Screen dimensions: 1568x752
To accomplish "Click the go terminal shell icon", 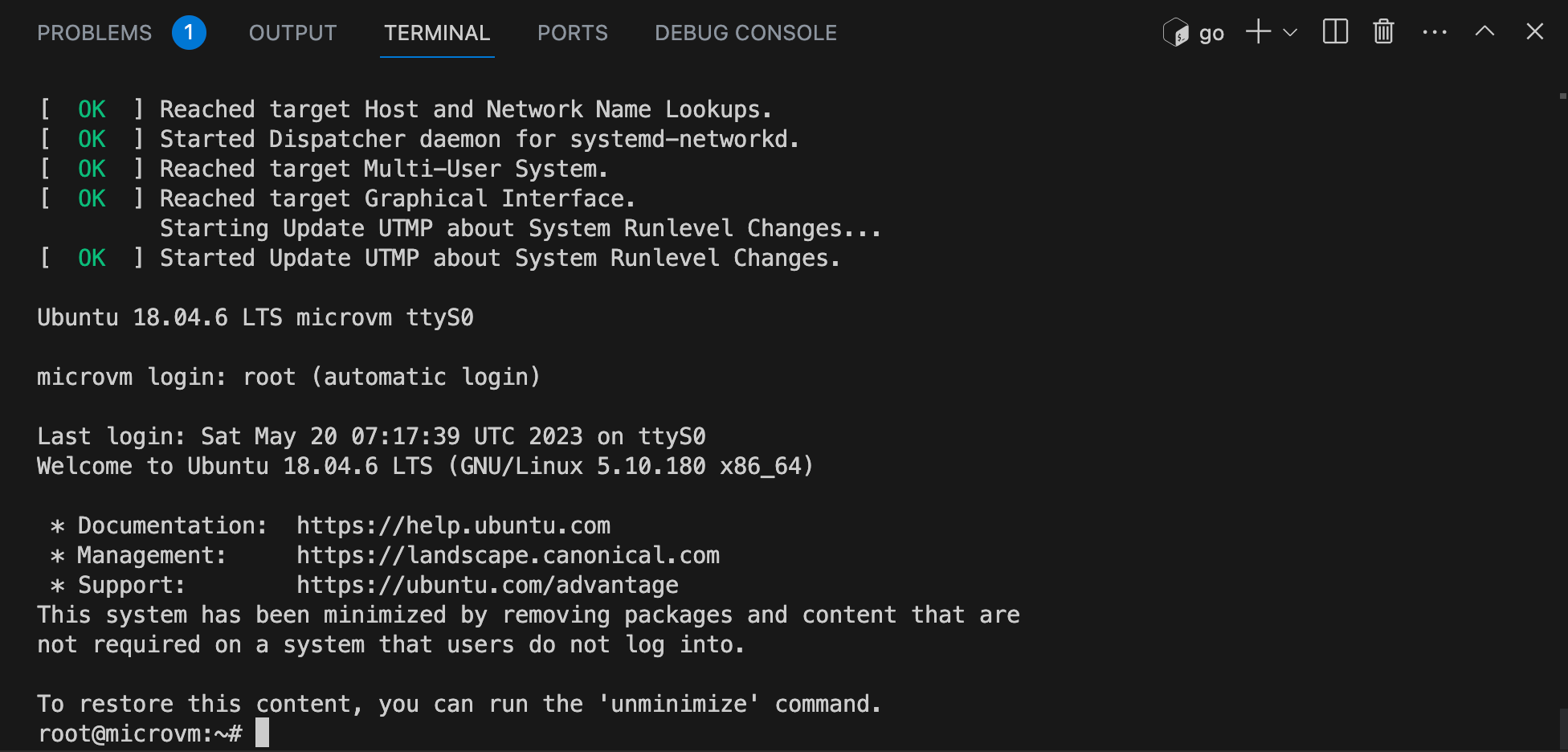I will click(1176, 32).
